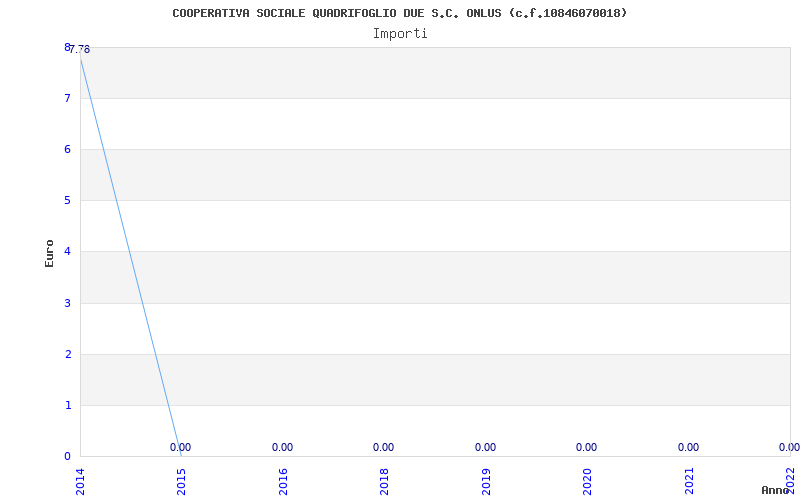Click the 0.00 value above 2020

coord(586,447)
